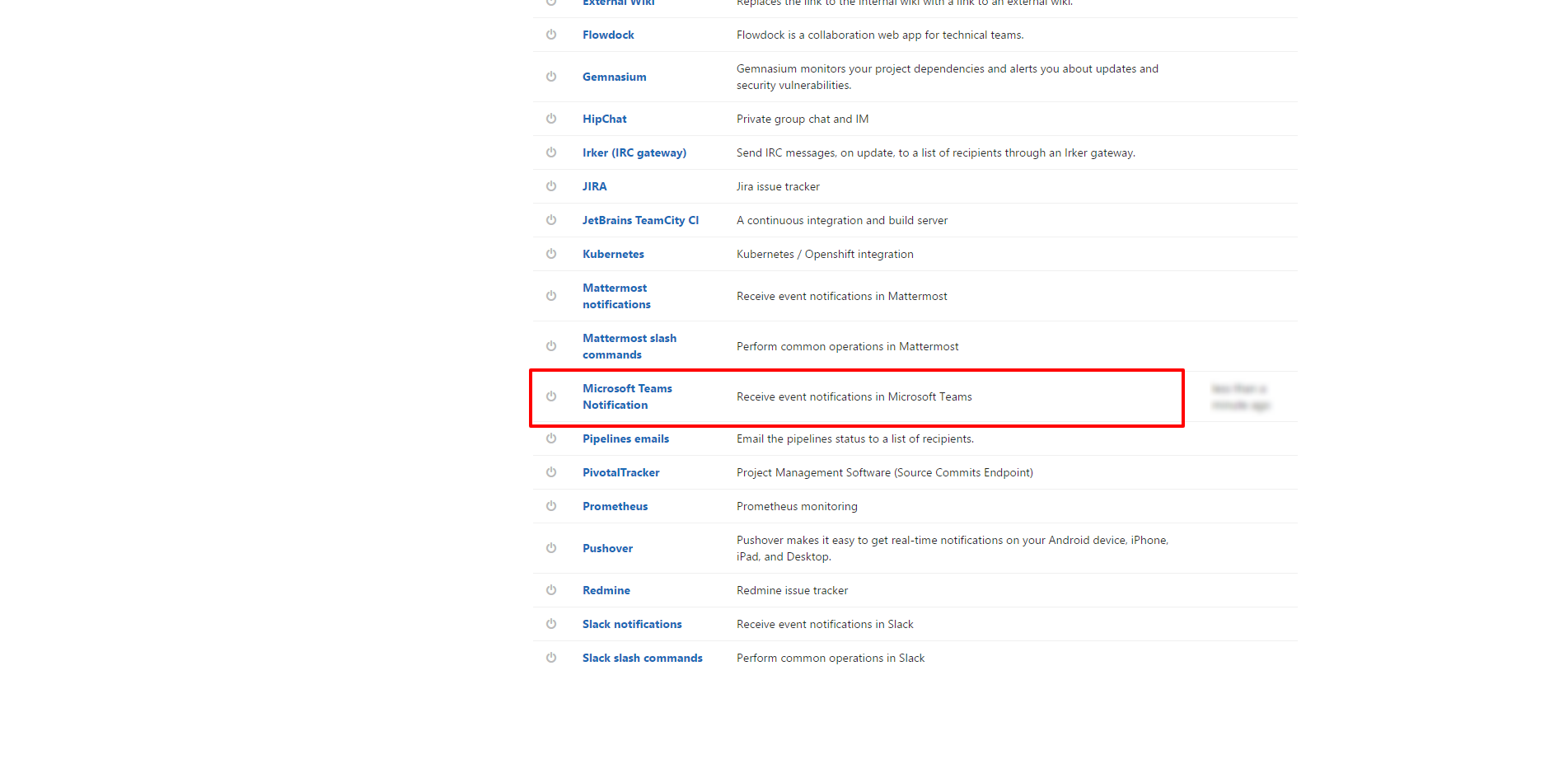
Task: Click the power icon next to Kubernetes
Action: click(551, 254)
